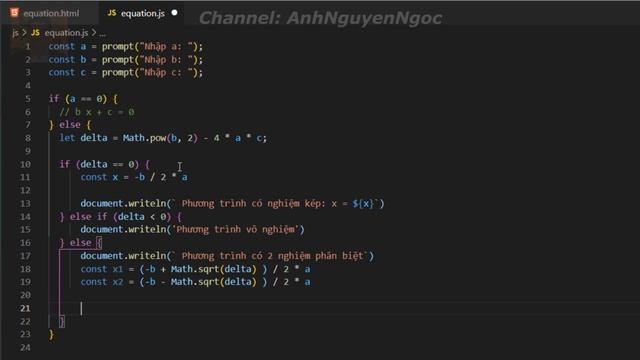640x360 pixels.
Task: Click the closing brace on line 23
Action: coord(51,335)
